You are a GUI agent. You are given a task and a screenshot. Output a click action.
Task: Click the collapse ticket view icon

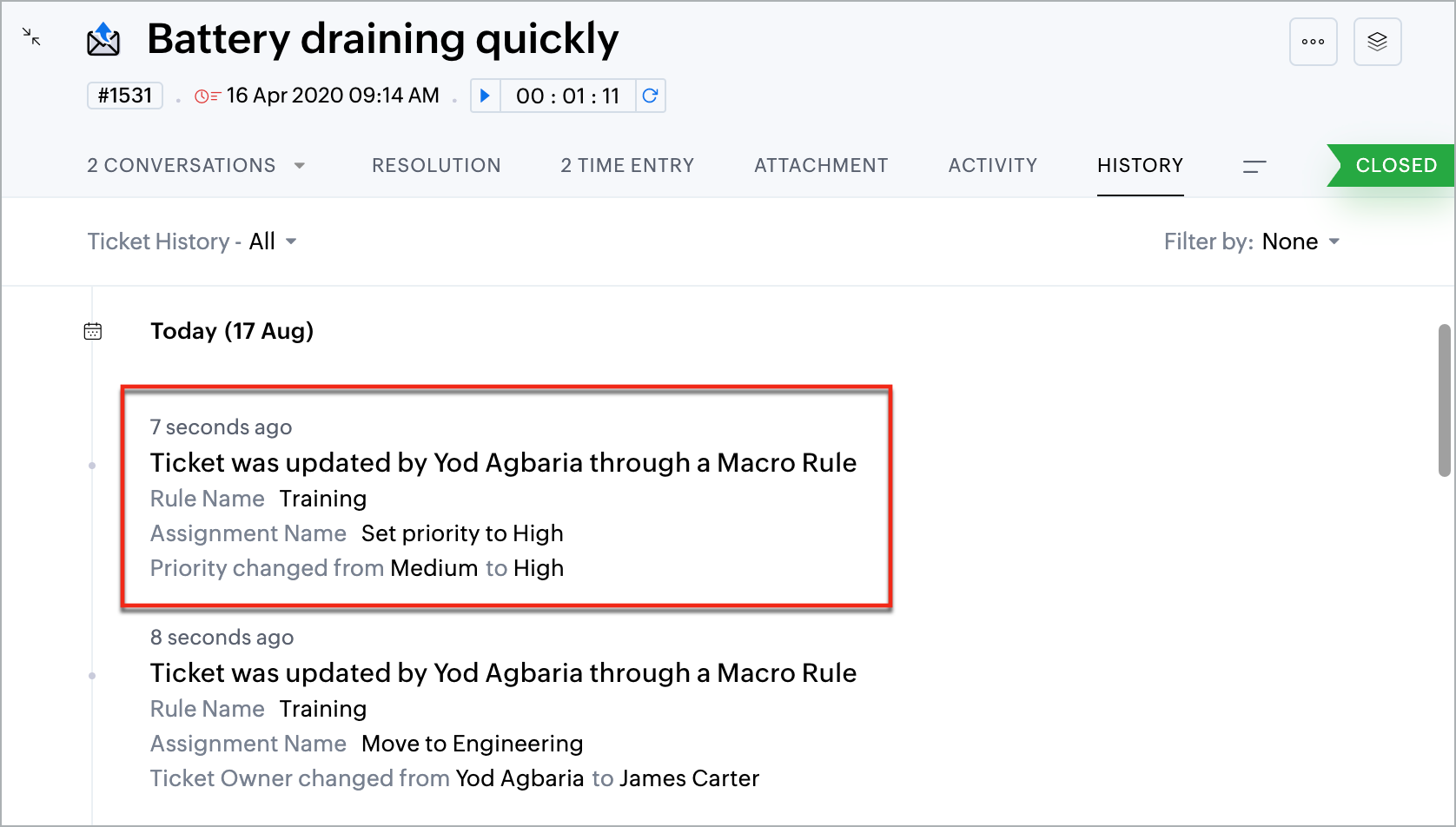(x=31, y=36)
